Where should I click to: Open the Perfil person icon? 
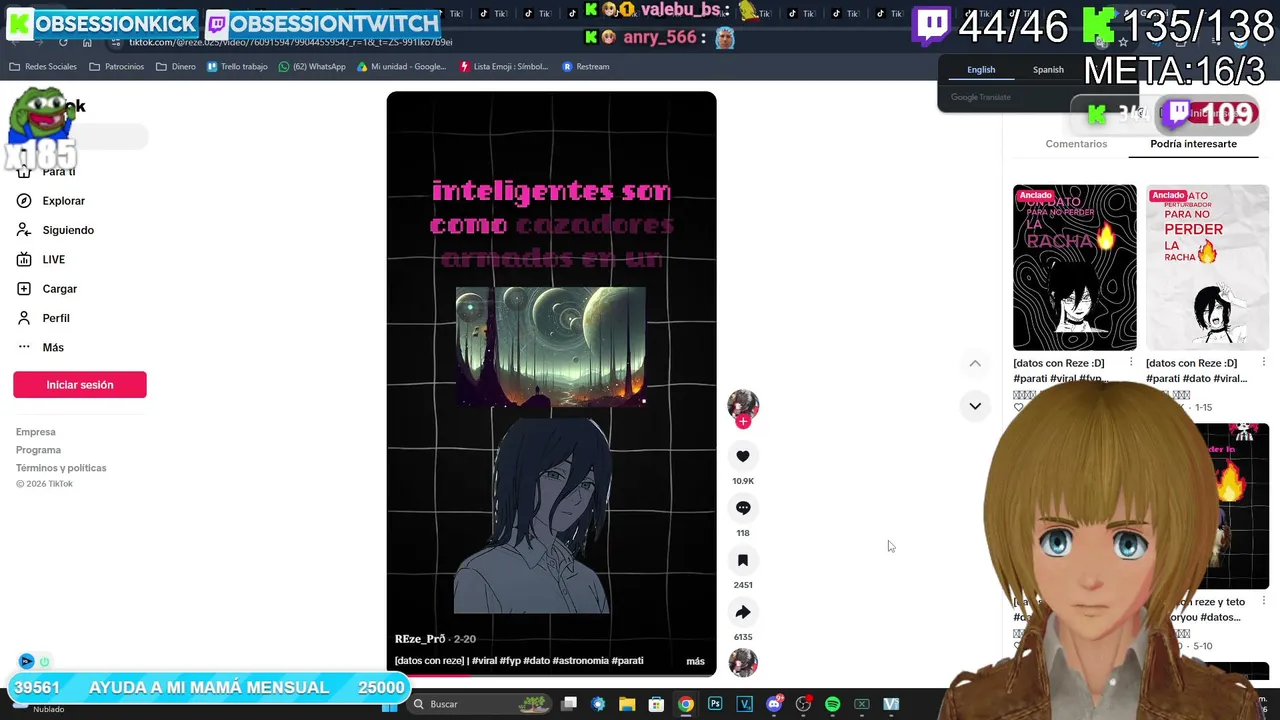24,318
